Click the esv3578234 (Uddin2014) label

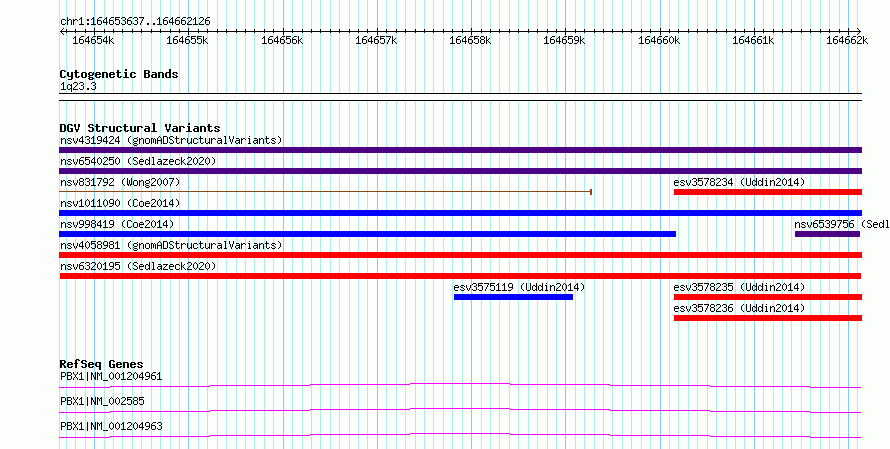(739, 182)
